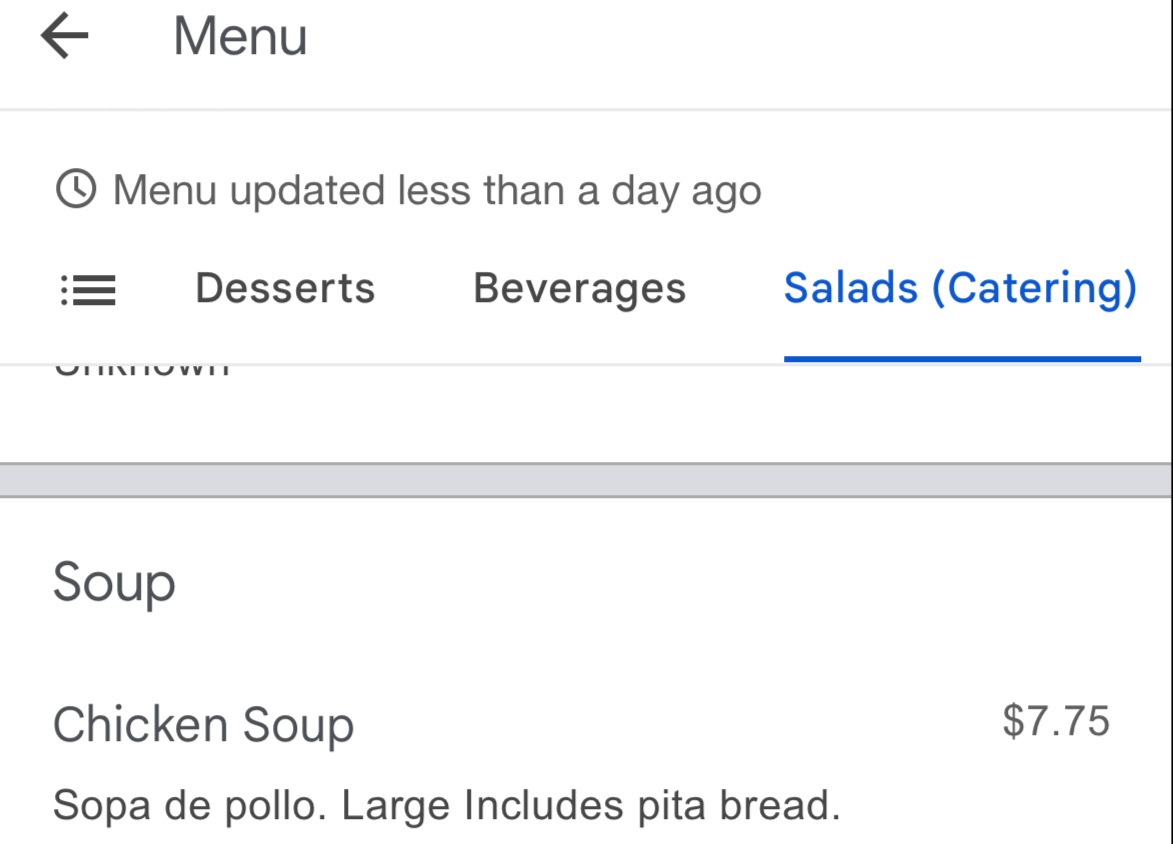Click the clock icon beside update notice

click(76, 189)
